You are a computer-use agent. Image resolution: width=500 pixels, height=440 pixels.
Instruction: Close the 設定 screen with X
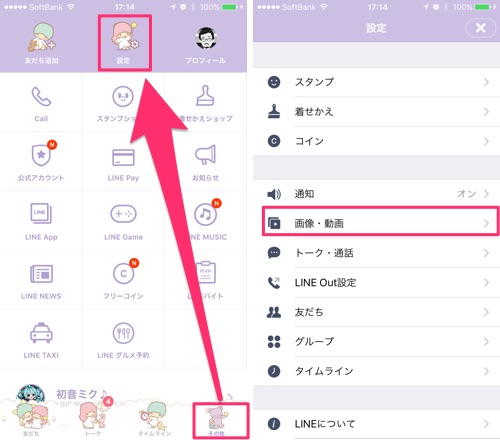(480, 28)
